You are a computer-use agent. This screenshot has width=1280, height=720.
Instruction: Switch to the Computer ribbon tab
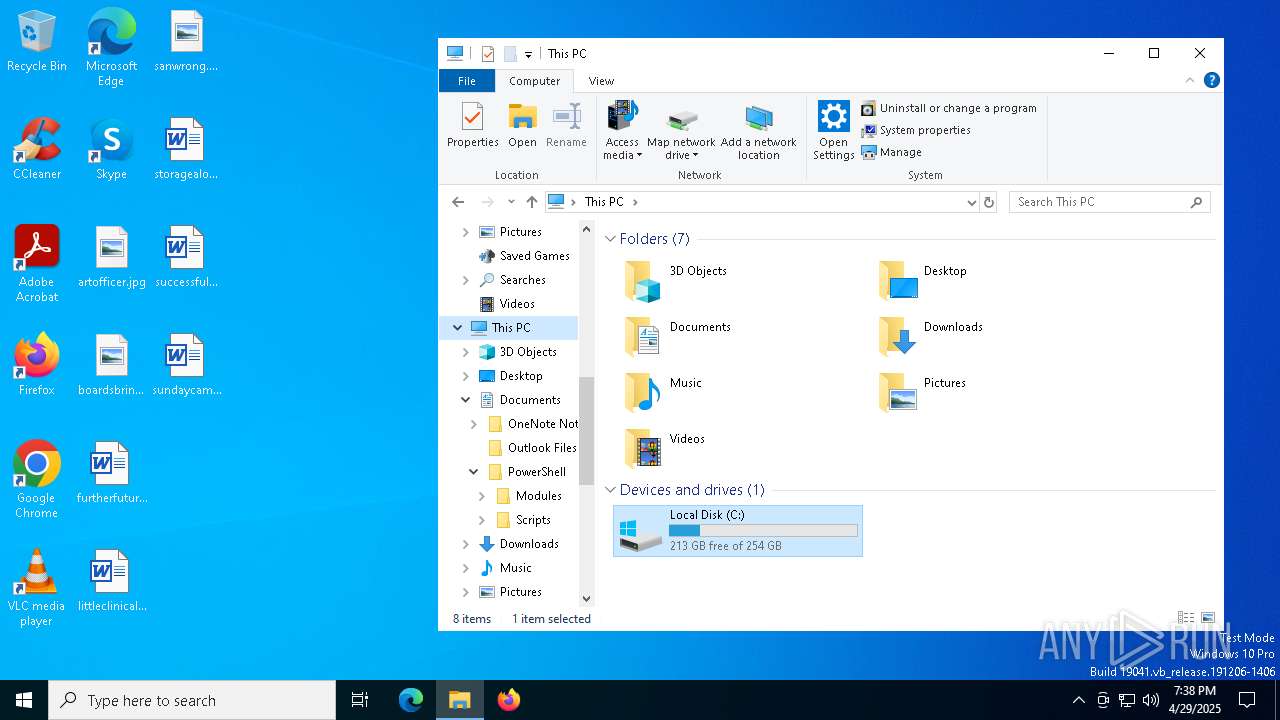coord(534,81)
